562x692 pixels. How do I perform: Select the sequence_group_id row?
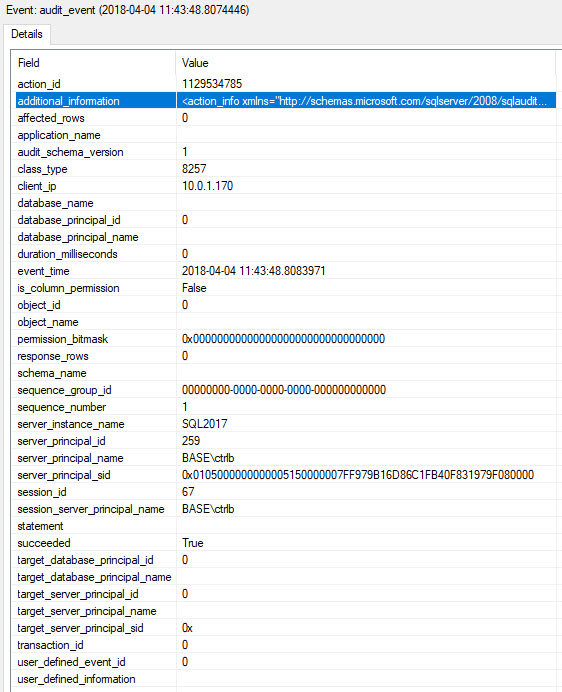click(286, 390)
